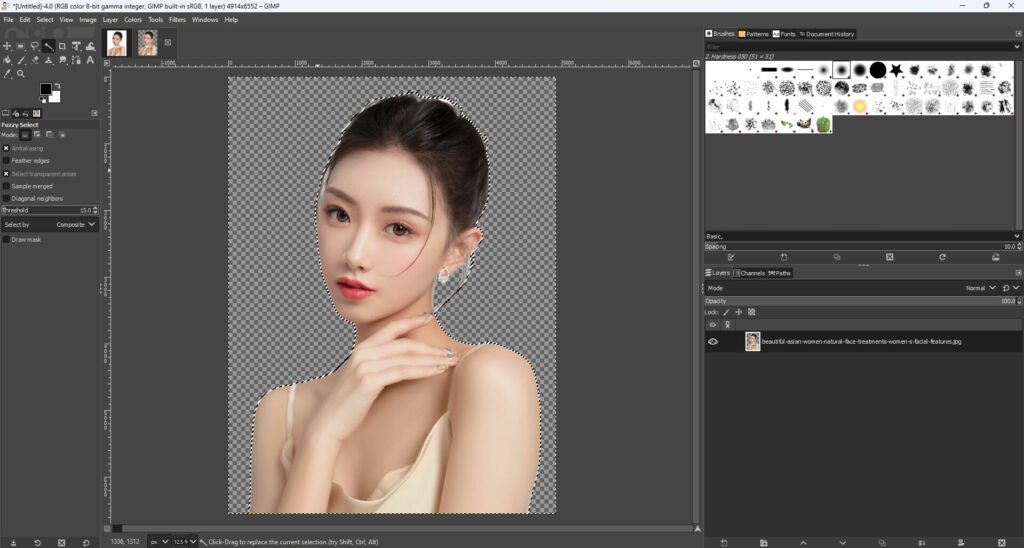1024x548 pixels.
Task: Switch to the Document History tab
Action: point(826,34)
